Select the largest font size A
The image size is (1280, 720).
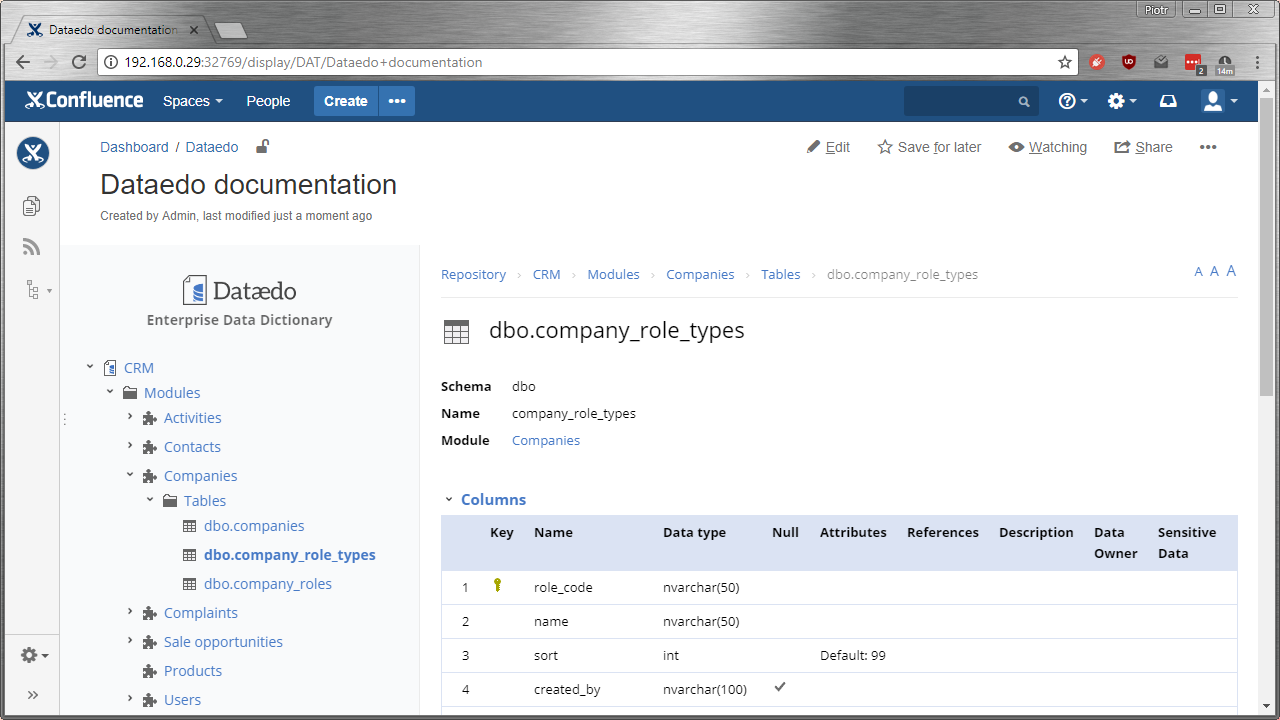point(1231,271)
